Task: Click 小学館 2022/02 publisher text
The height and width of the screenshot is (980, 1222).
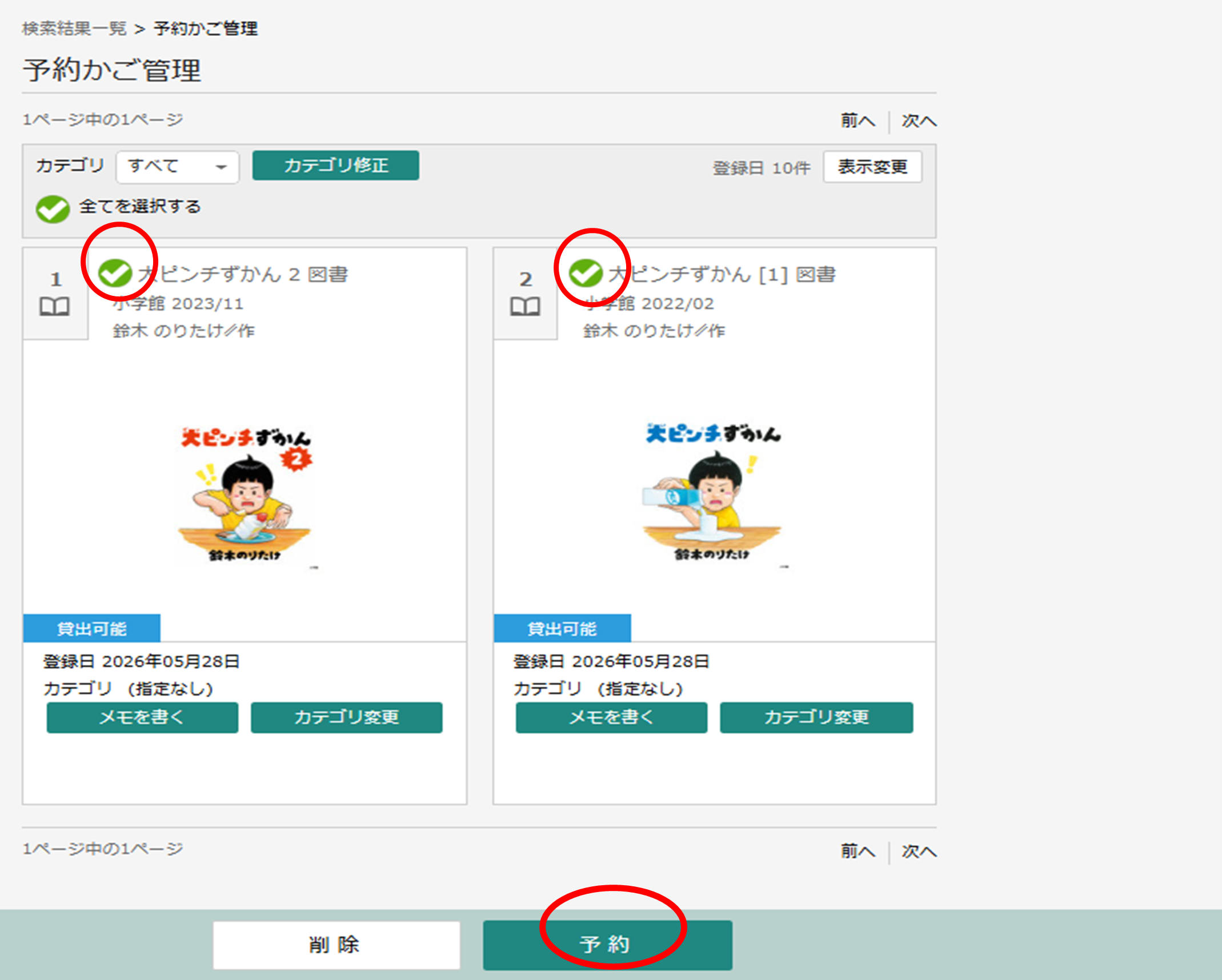Action: pyautogui.click(x=649, y=304)
